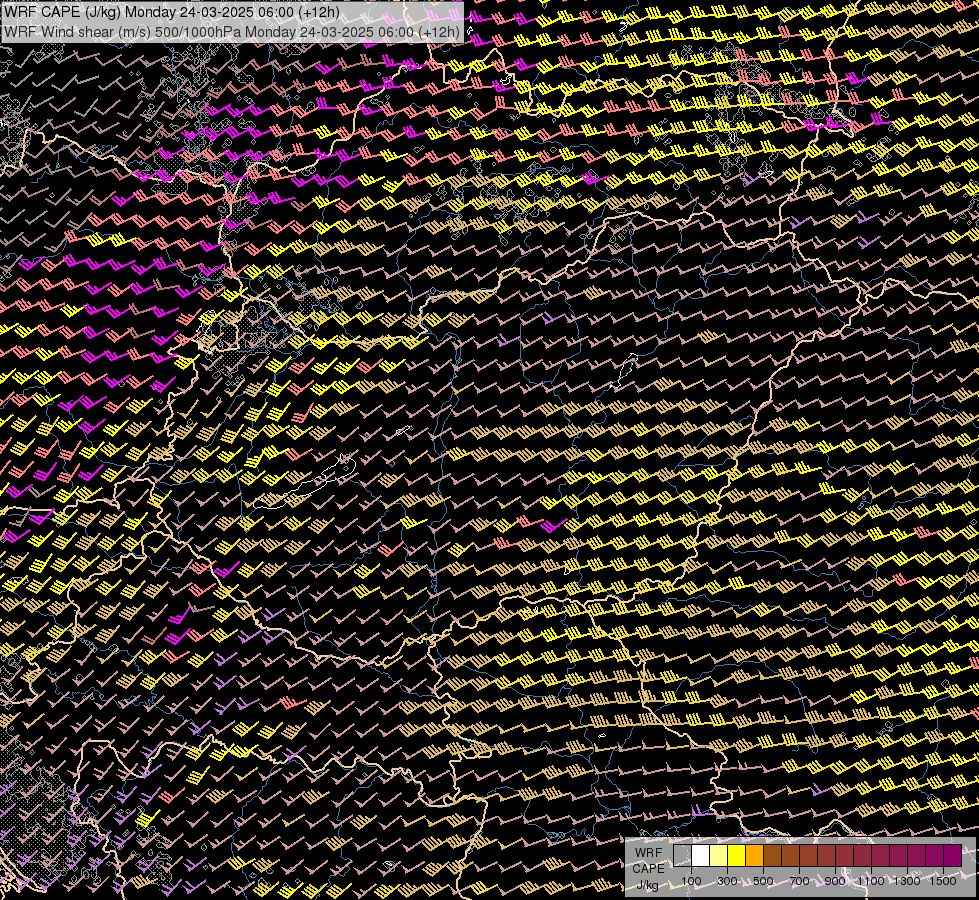Click the 'CAPE' word in the legend
979x900 pixels.
648,869
